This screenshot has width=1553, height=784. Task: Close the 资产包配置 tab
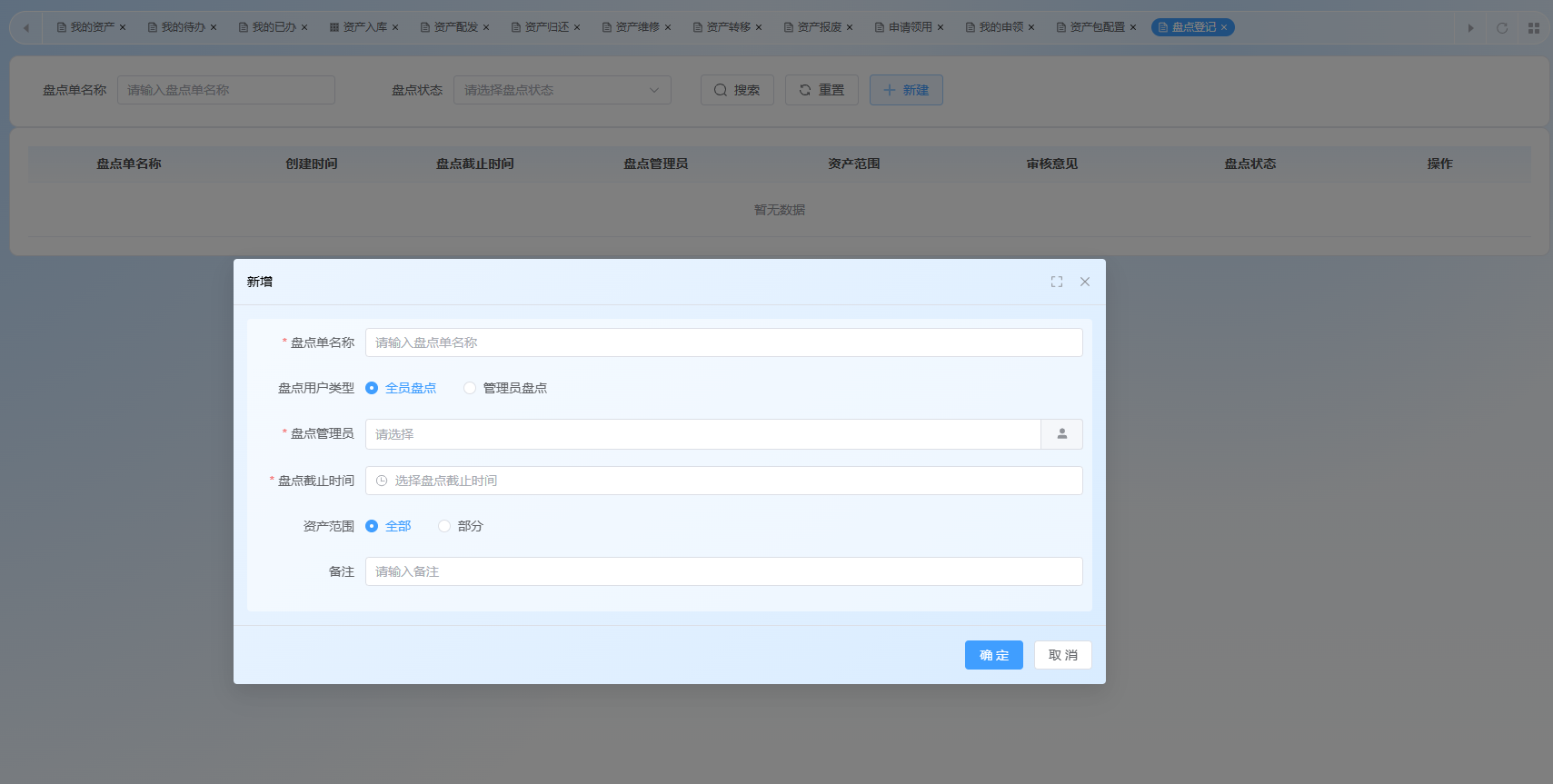(x=1133, y=27)
